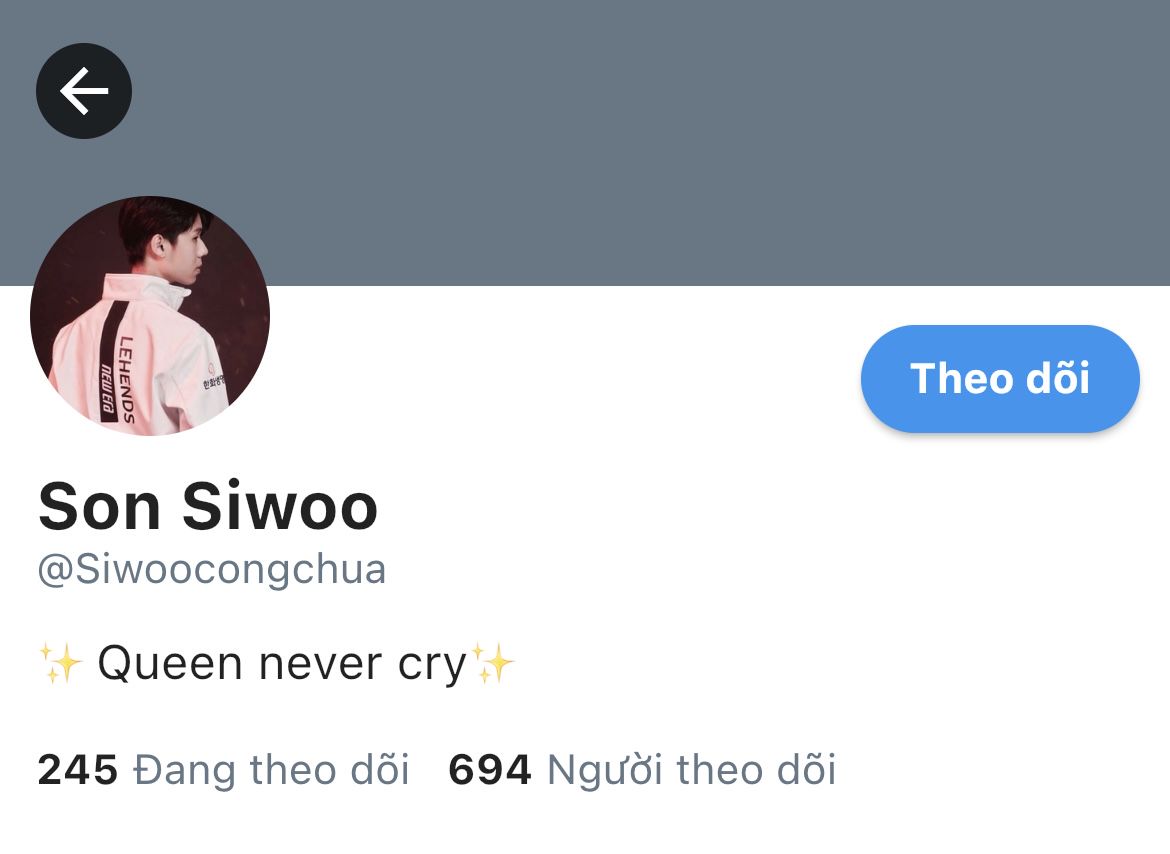Tap the back arrow icon
The width and height of the screenshot is (1170, 854).
coord(84,91)
